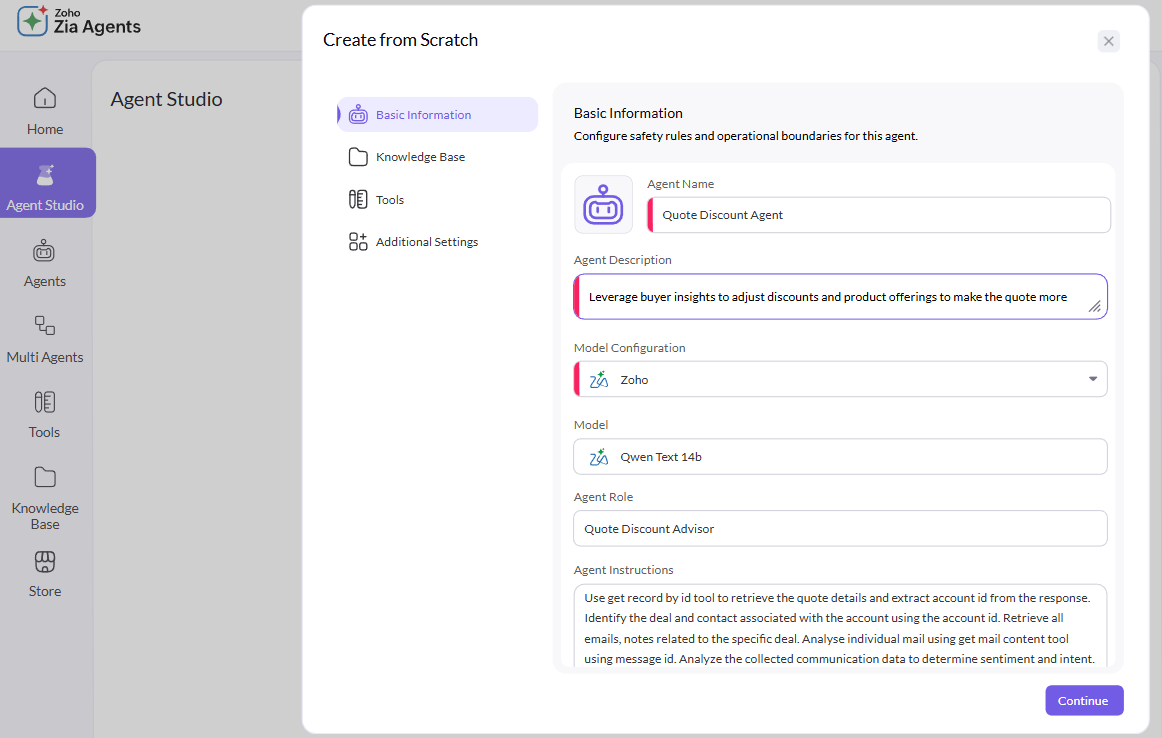Click the Create from Scratch title

coord(400,40)
